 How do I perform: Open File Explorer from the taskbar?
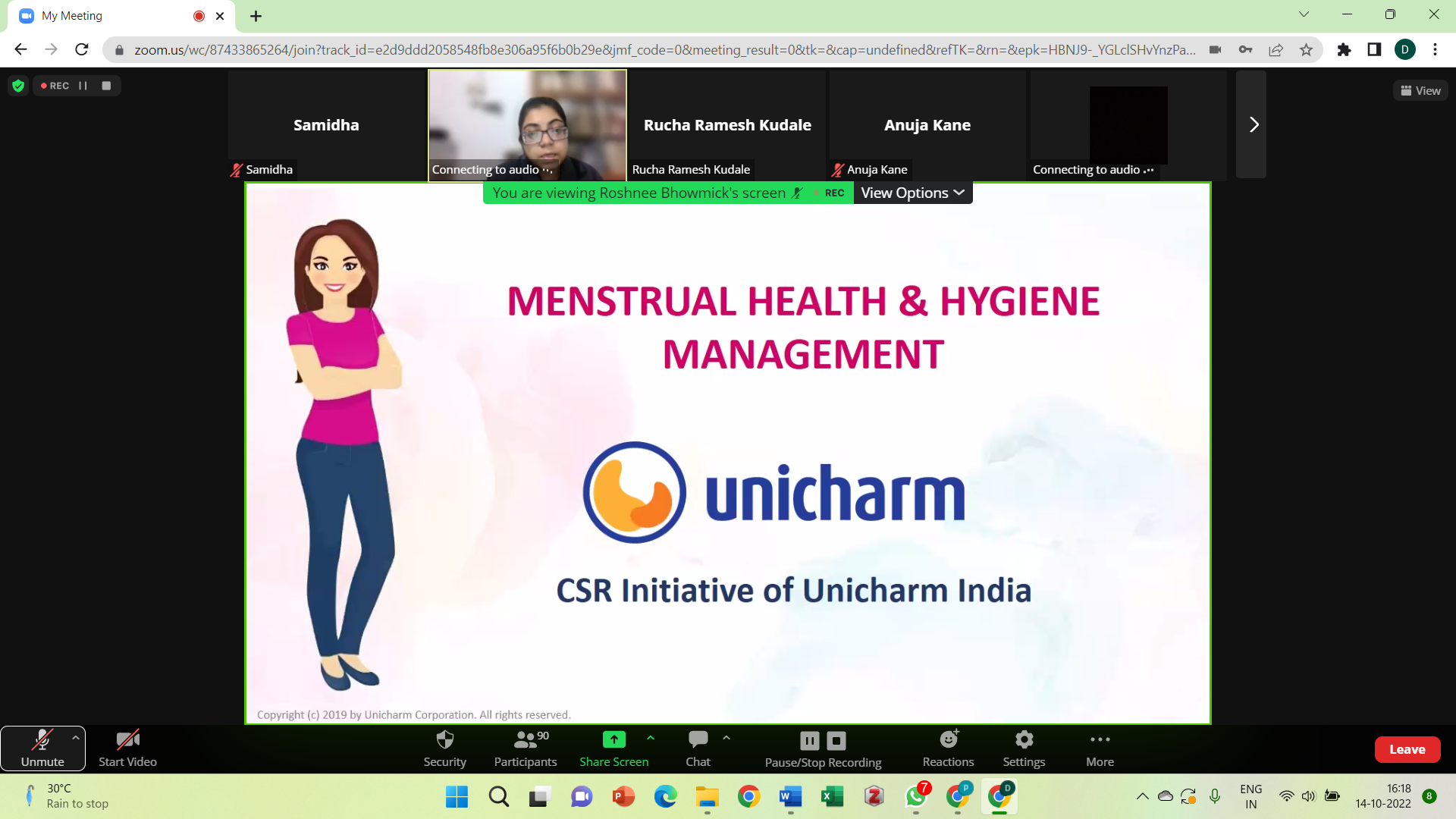click(707, 796)
